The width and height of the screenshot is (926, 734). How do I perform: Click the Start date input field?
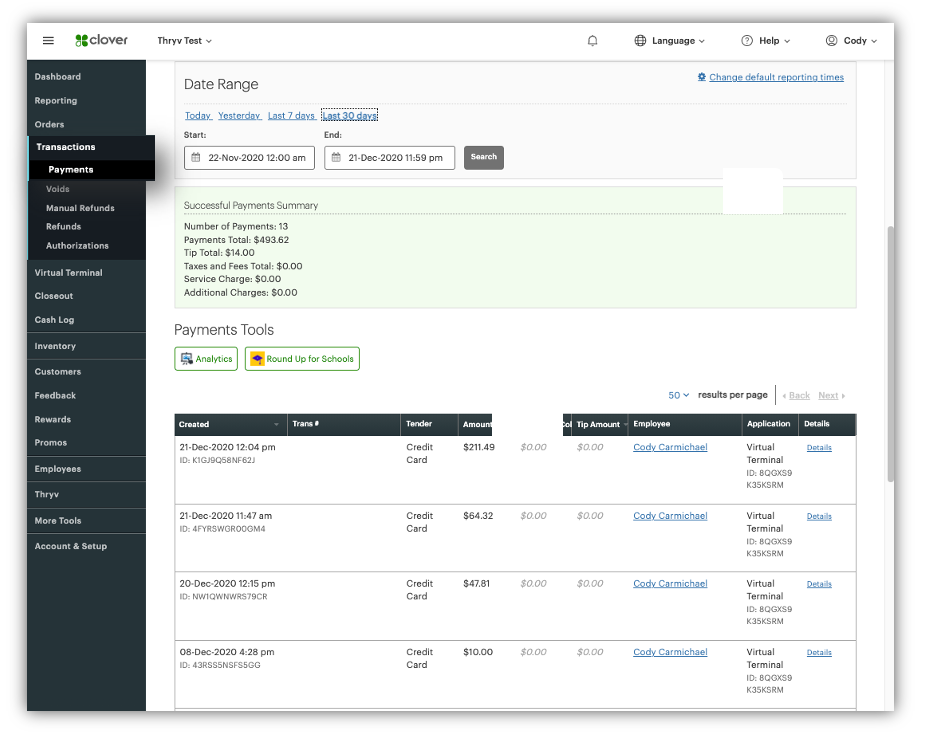pos(249,158)
